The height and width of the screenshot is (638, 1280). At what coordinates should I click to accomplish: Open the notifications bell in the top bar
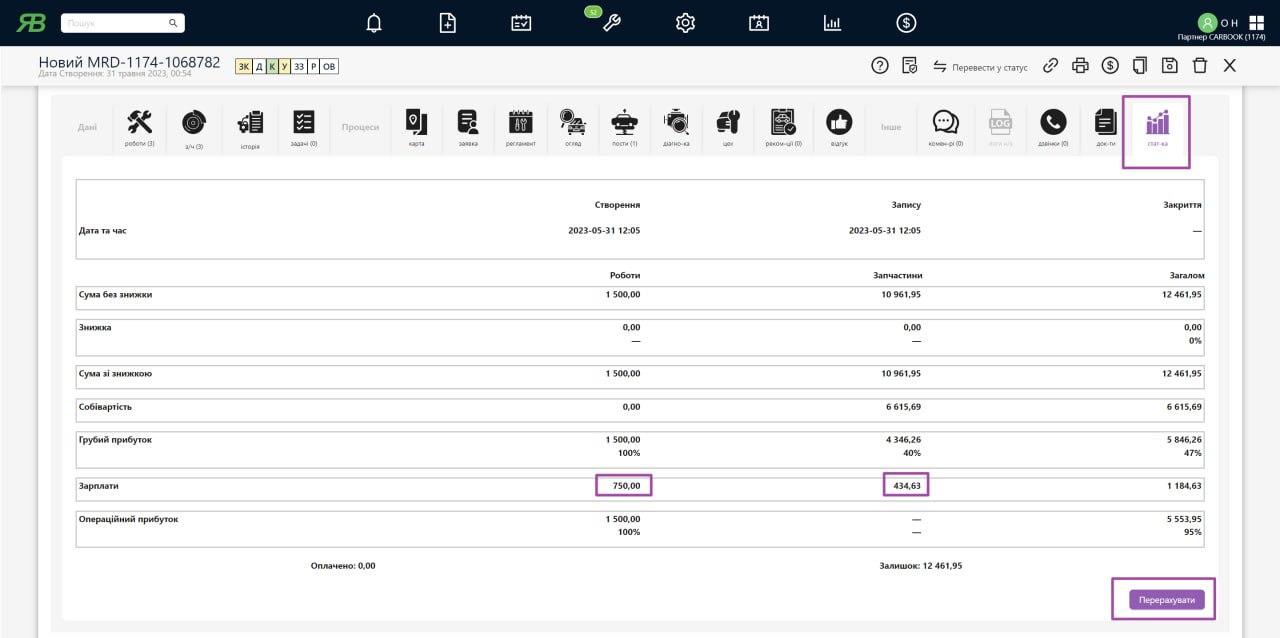(x=374, y=23)
